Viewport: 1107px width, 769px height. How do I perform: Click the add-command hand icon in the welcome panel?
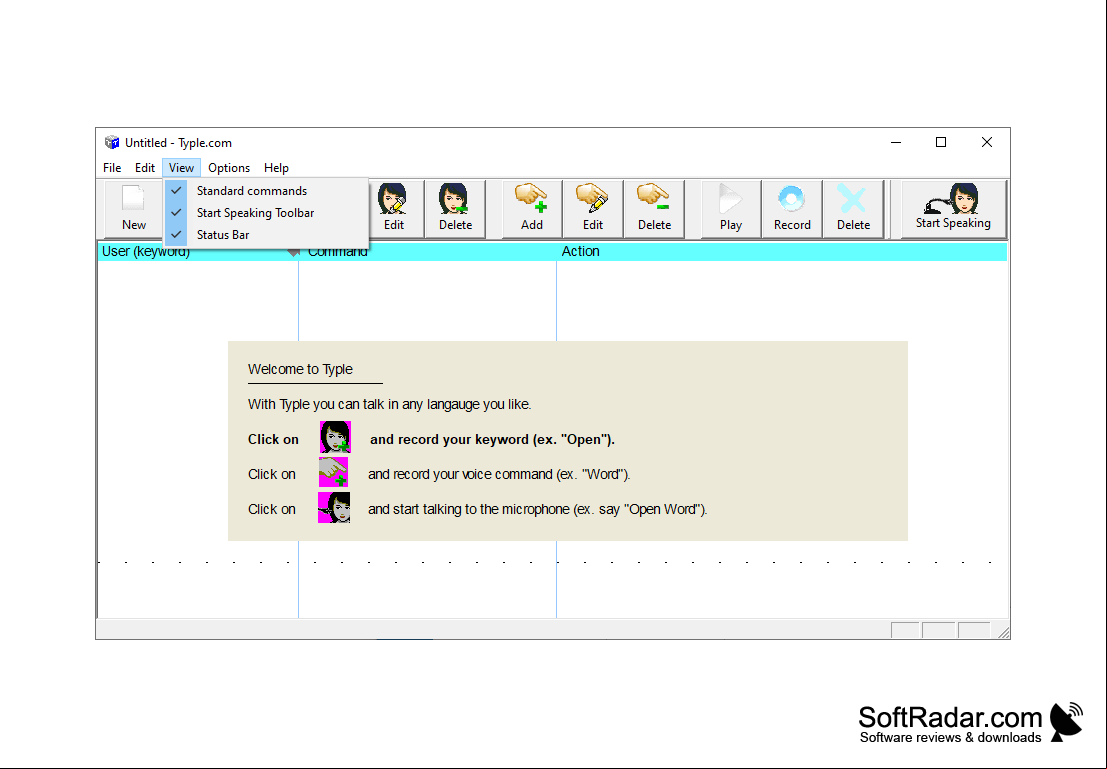333,472
